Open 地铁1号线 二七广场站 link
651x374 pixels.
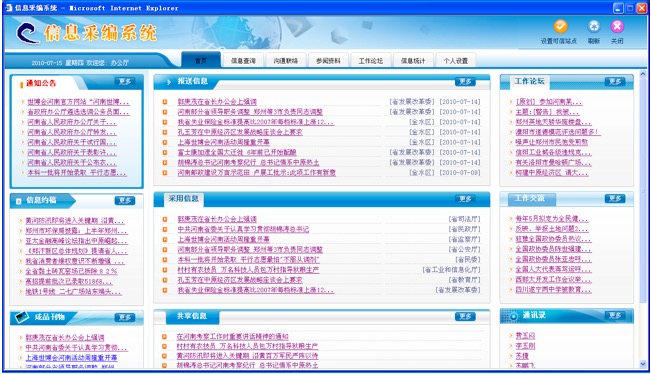point(73,292)
